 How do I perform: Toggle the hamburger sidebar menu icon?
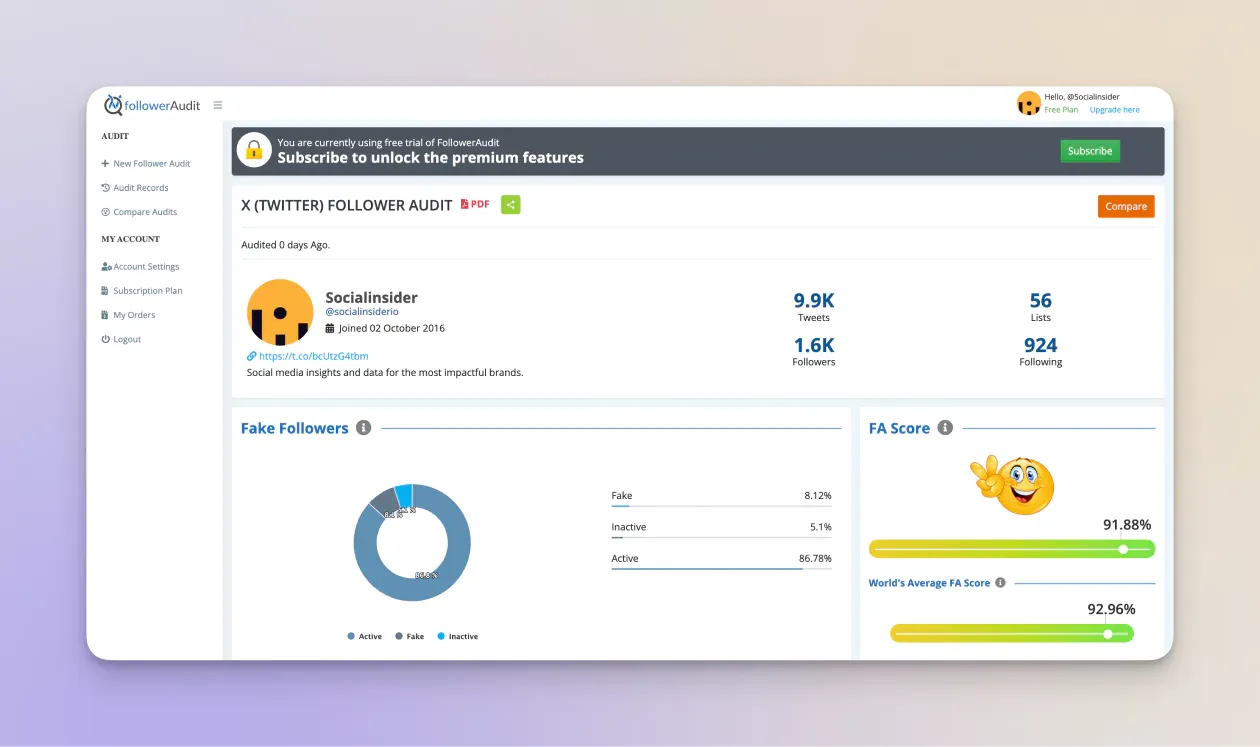(218, 105)
